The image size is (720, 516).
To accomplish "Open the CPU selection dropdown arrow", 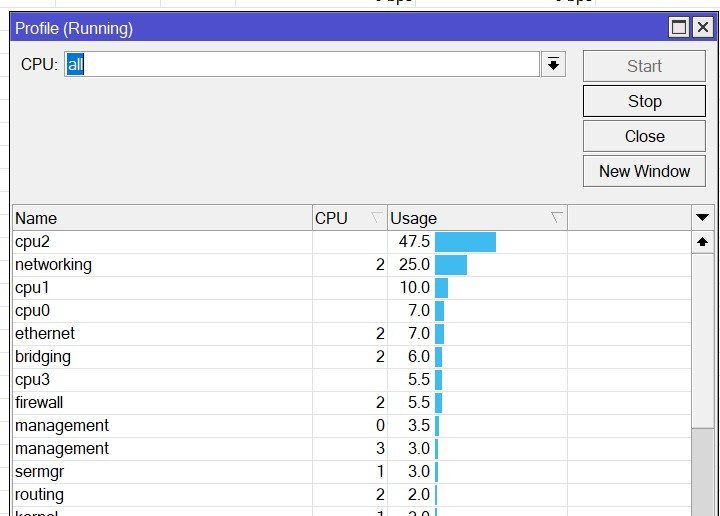I will click(553, 64).
